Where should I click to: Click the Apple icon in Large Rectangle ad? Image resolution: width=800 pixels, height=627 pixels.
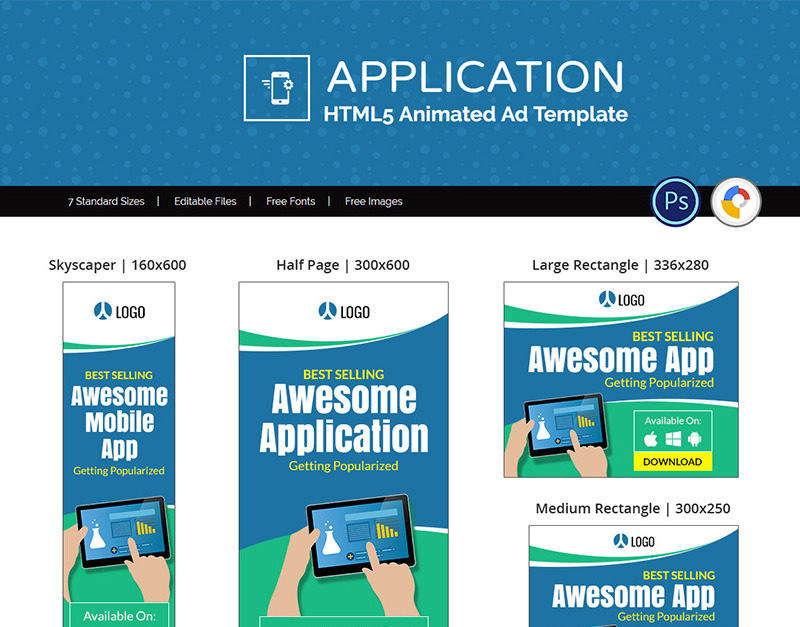650,439
